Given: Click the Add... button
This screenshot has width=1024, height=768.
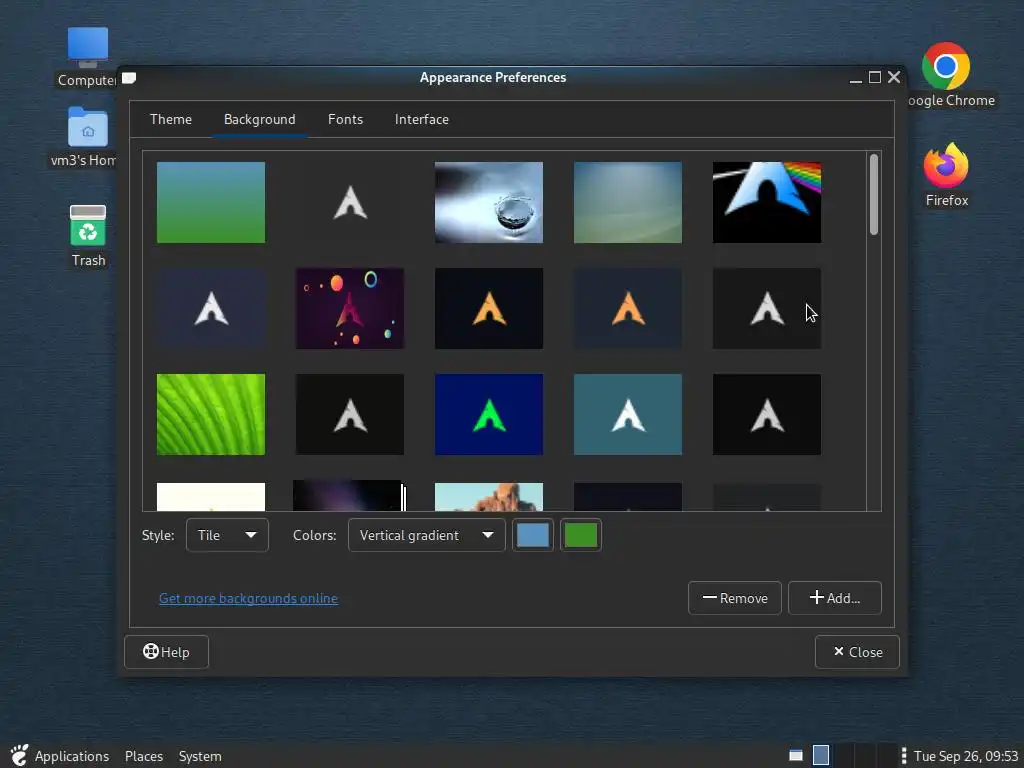Looking at the screenshot, I should pyautogui.click(x=835, y=598).
